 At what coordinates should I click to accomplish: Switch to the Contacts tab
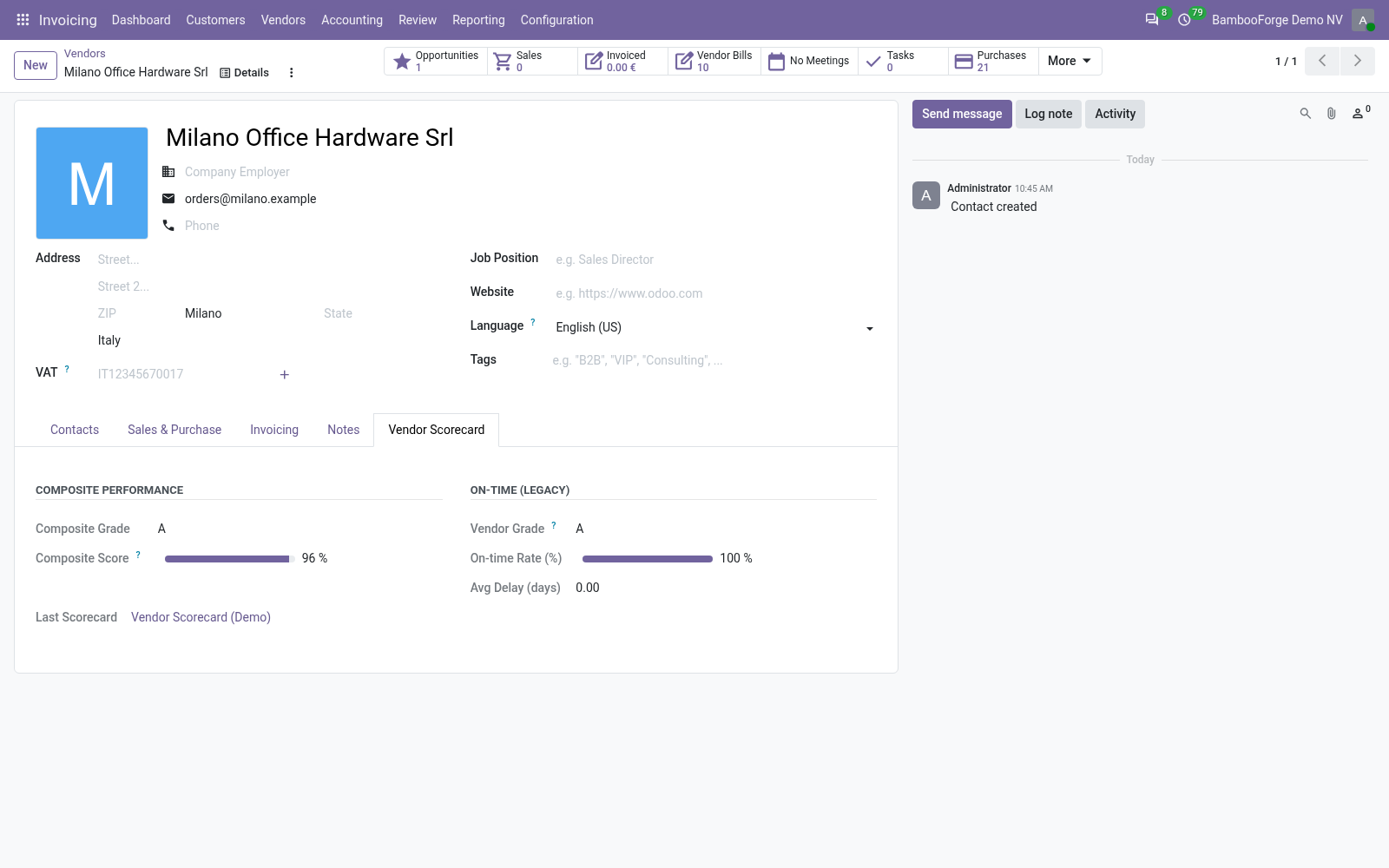pos(75,430)
